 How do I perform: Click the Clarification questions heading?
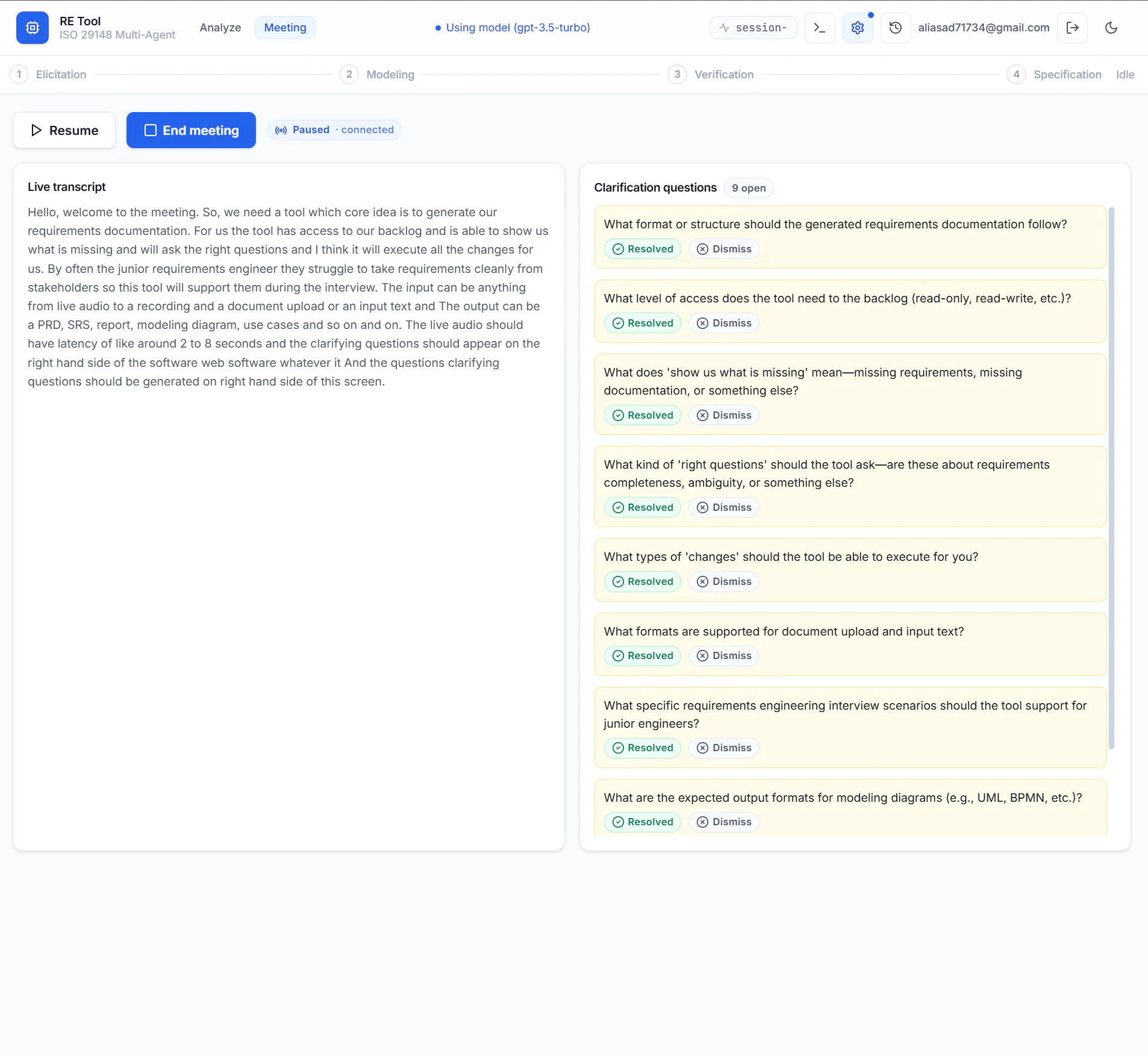[655, 188]
